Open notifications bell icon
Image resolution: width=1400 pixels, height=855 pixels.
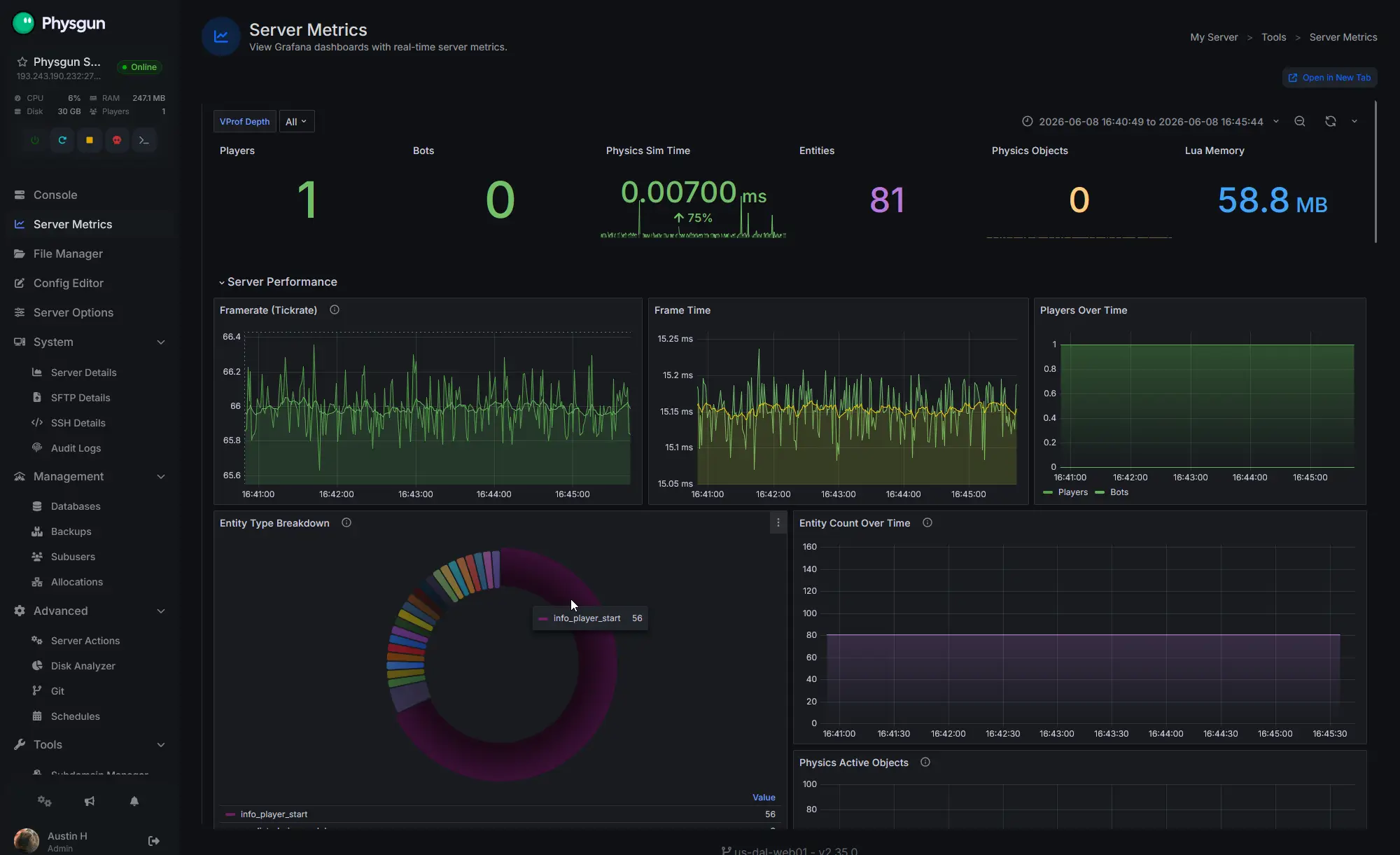(134, 801)
